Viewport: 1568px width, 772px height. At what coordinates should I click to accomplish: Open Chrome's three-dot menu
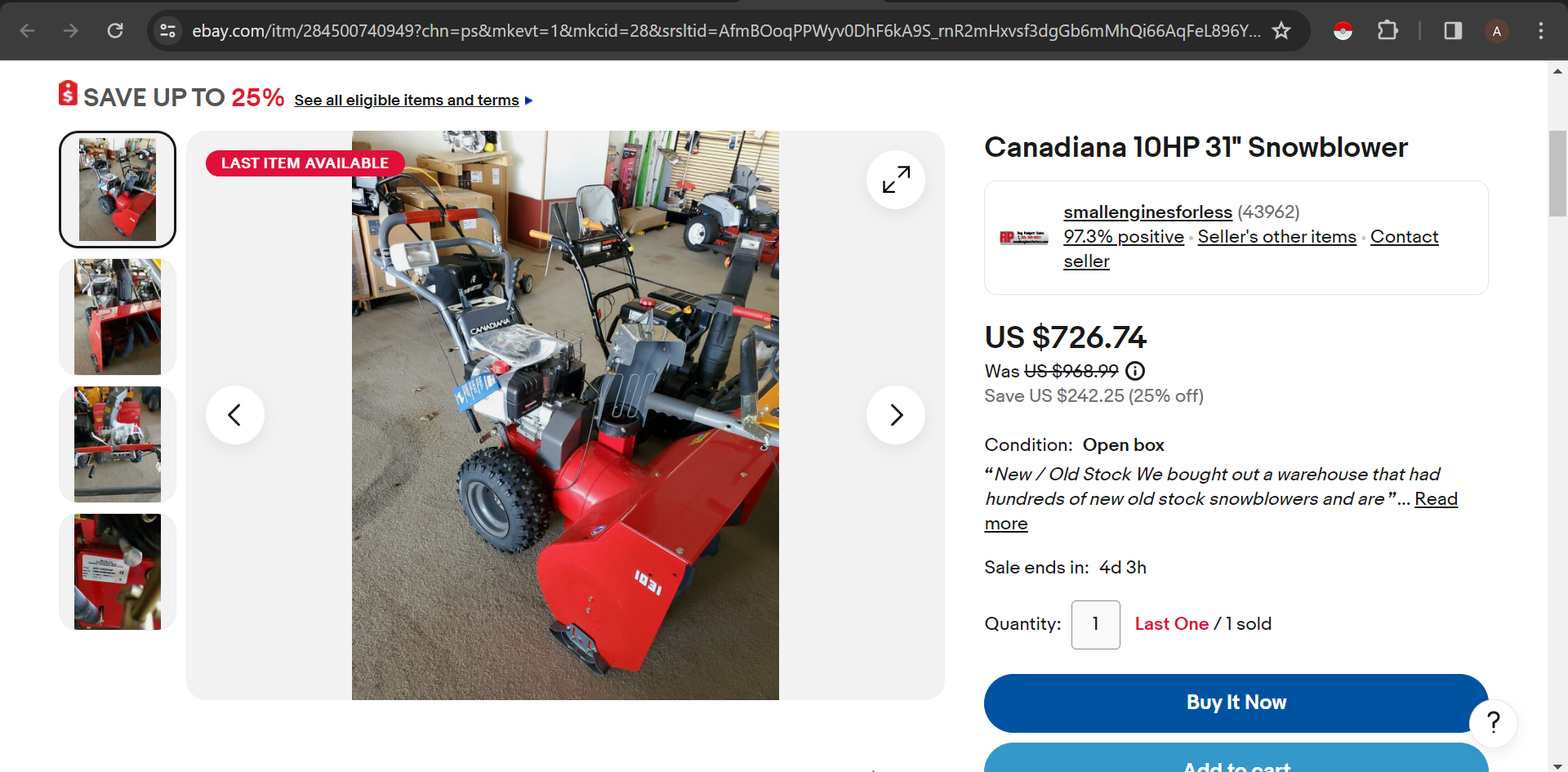coord(1541,31)
